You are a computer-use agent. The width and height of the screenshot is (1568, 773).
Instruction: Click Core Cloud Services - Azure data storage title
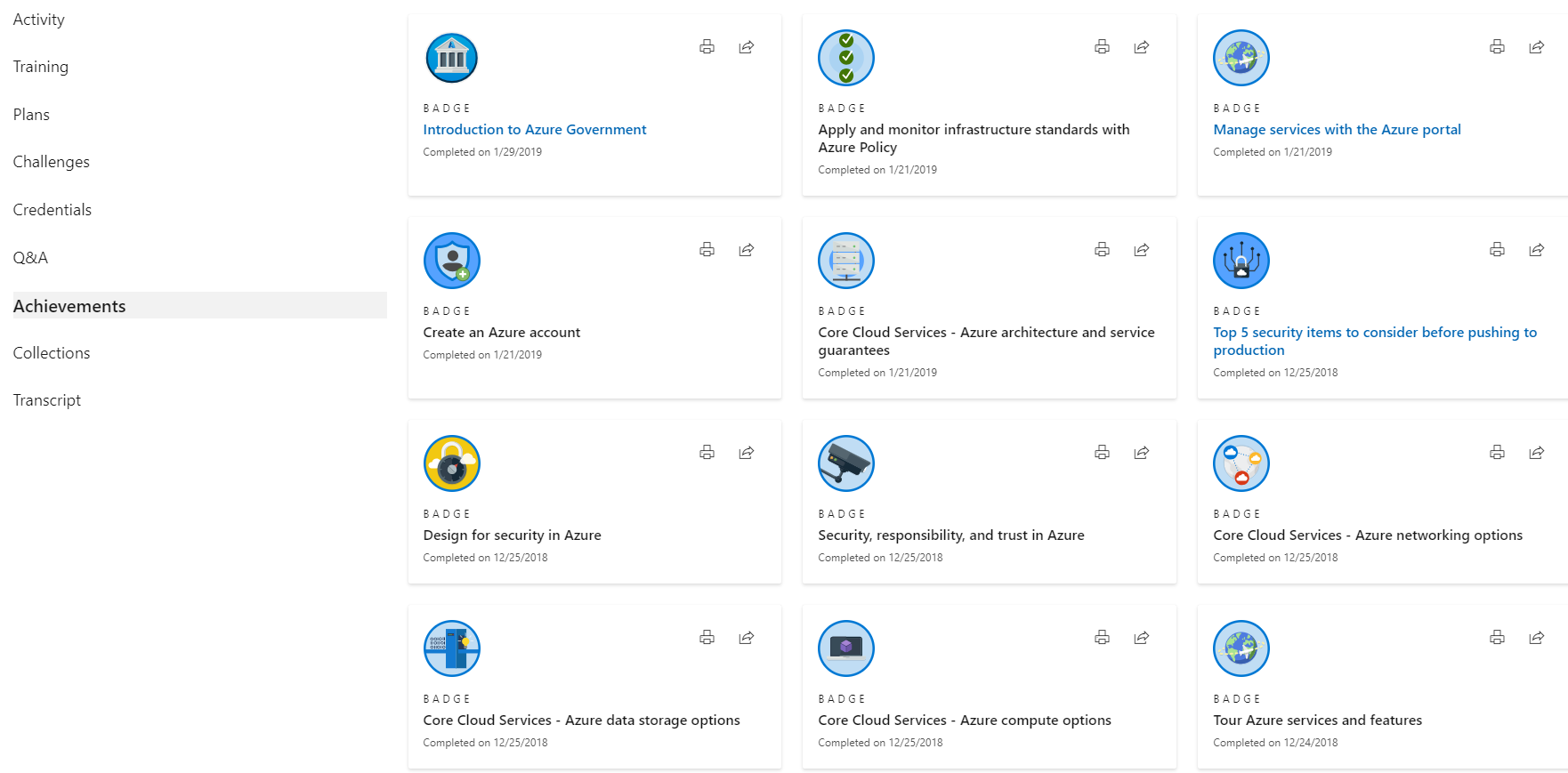[582, 721]
